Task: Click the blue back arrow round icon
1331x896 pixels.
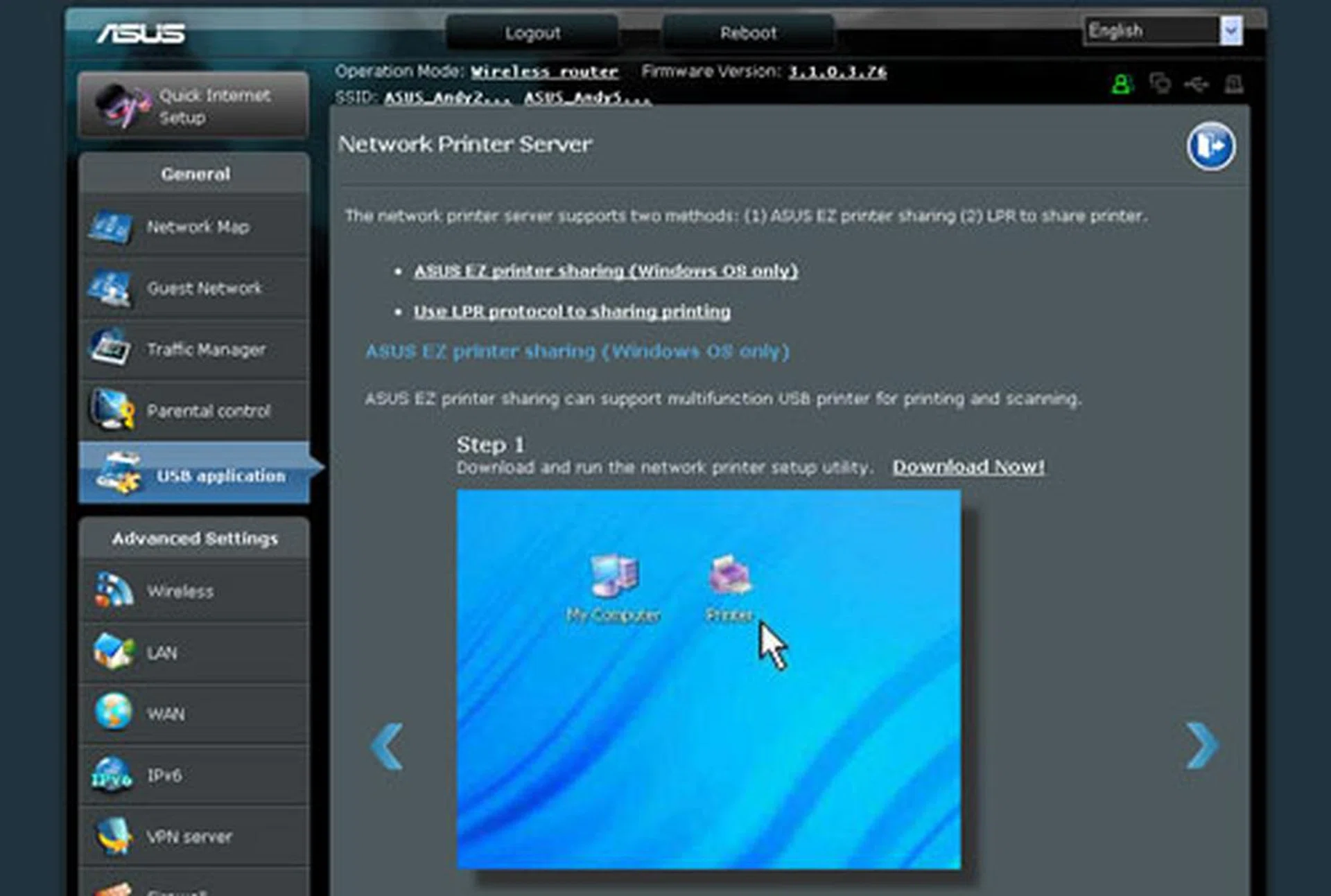Action: [x=1210, y=146]
